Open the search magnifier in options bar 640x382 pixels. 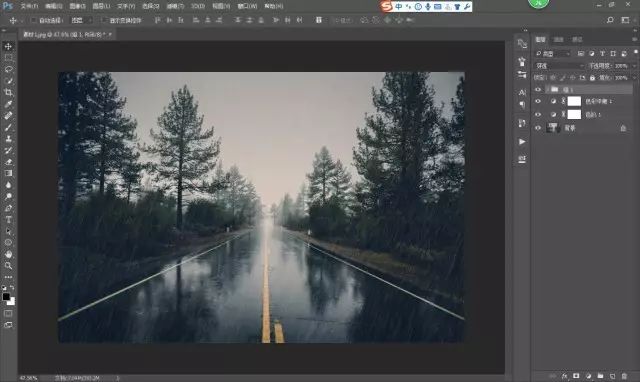pyautogui.click(x=610, y=20)
